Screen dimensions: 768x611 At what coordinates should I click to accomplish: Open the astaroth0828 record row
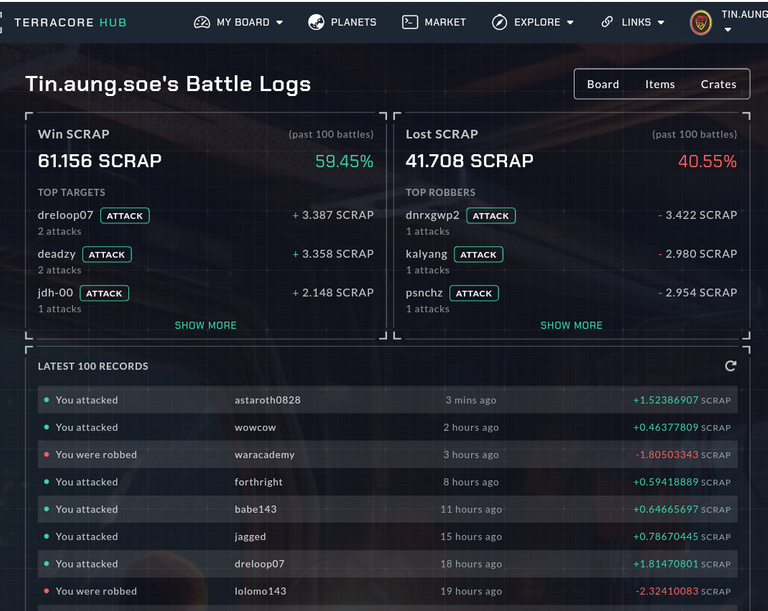click(x=387, y=400)
